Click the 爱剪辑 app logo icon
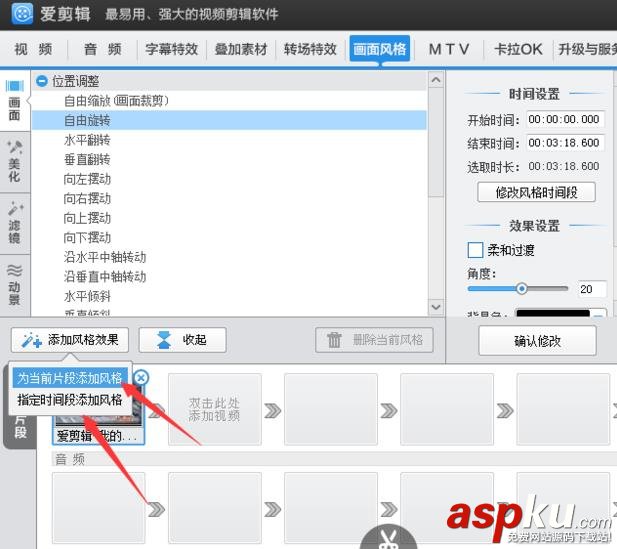This screenshot has width=617, height=549. click(22, 14)
